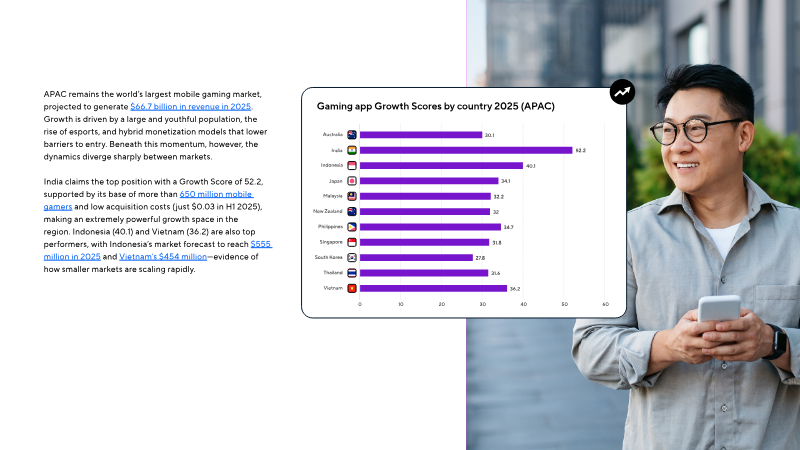Click the Thailand flag icon
This screenshot has width=800, height=450.
tap(352, 273)
